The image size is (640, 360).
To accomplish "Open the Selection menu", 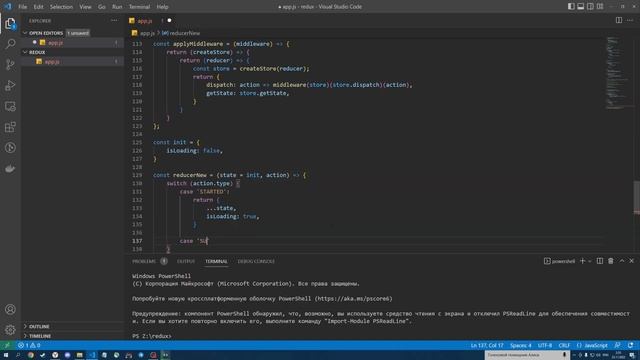I will click(x=61, y=7).
